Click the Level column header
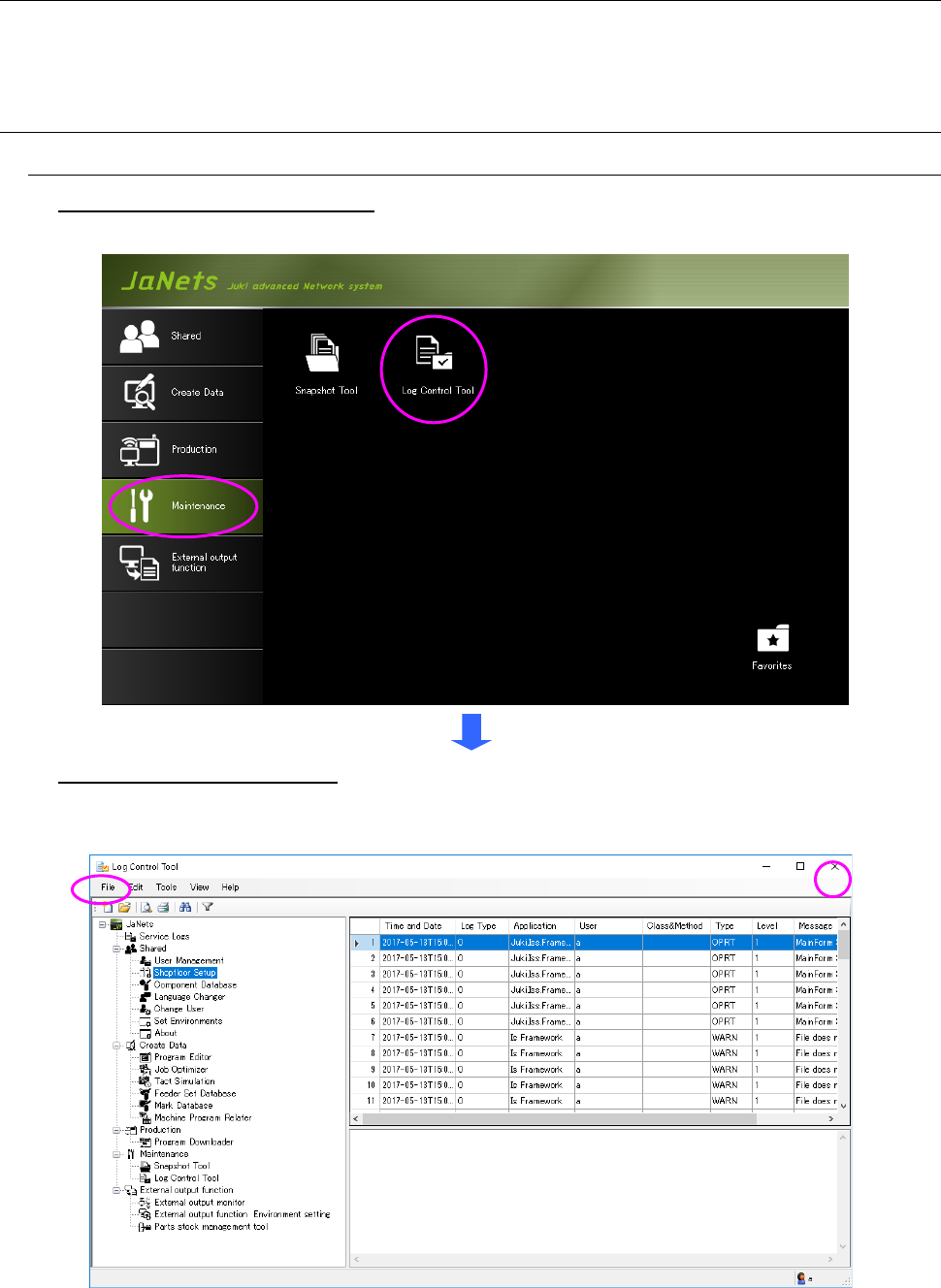941x1288 pixels. 771,926
